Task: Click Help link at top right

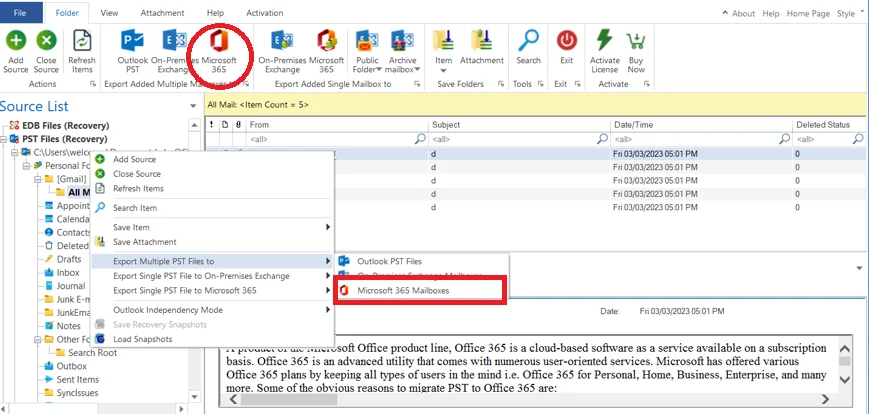Action: [771, 13]
